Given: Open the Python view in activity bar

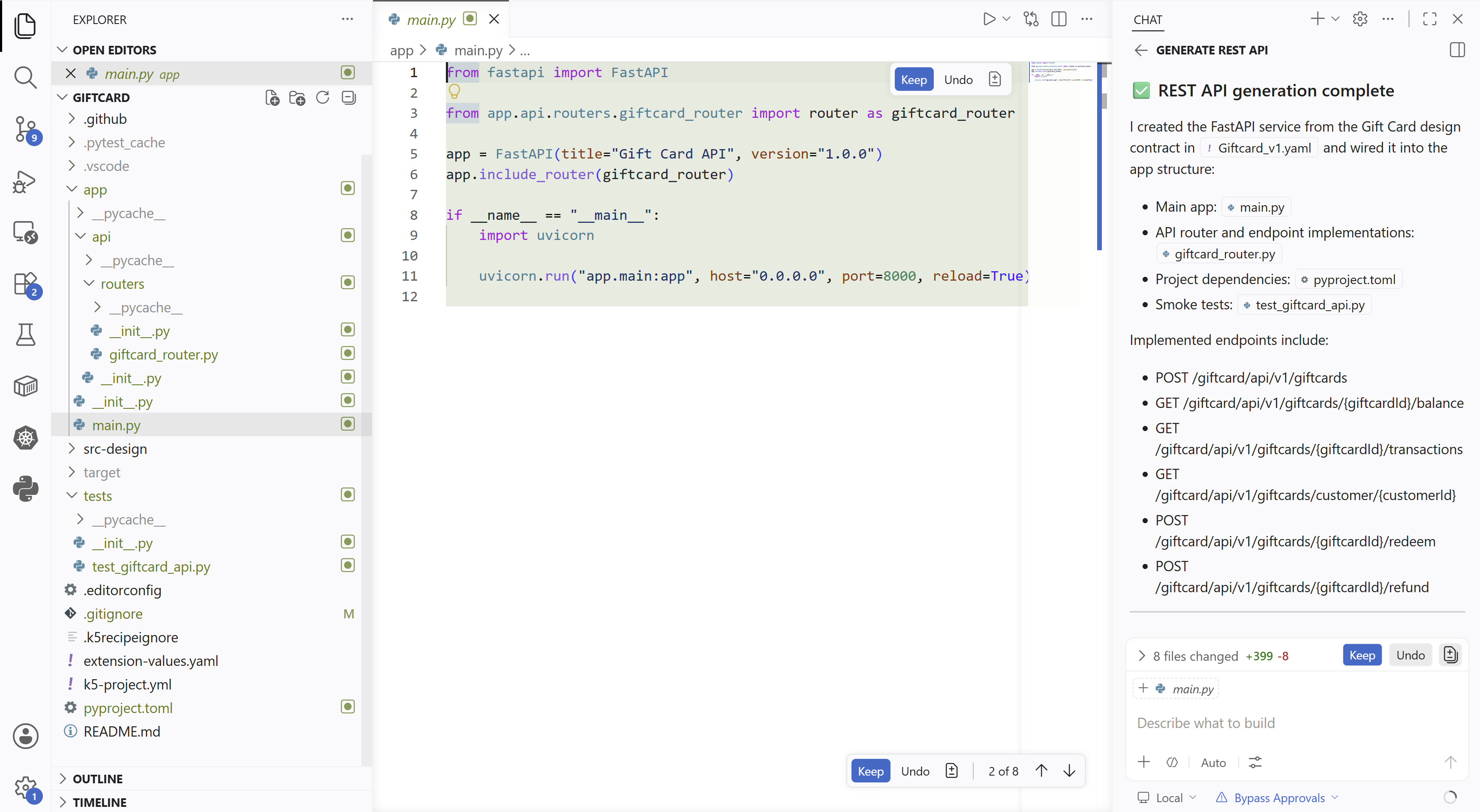Looking at the screenshot, I should (25, 489).
